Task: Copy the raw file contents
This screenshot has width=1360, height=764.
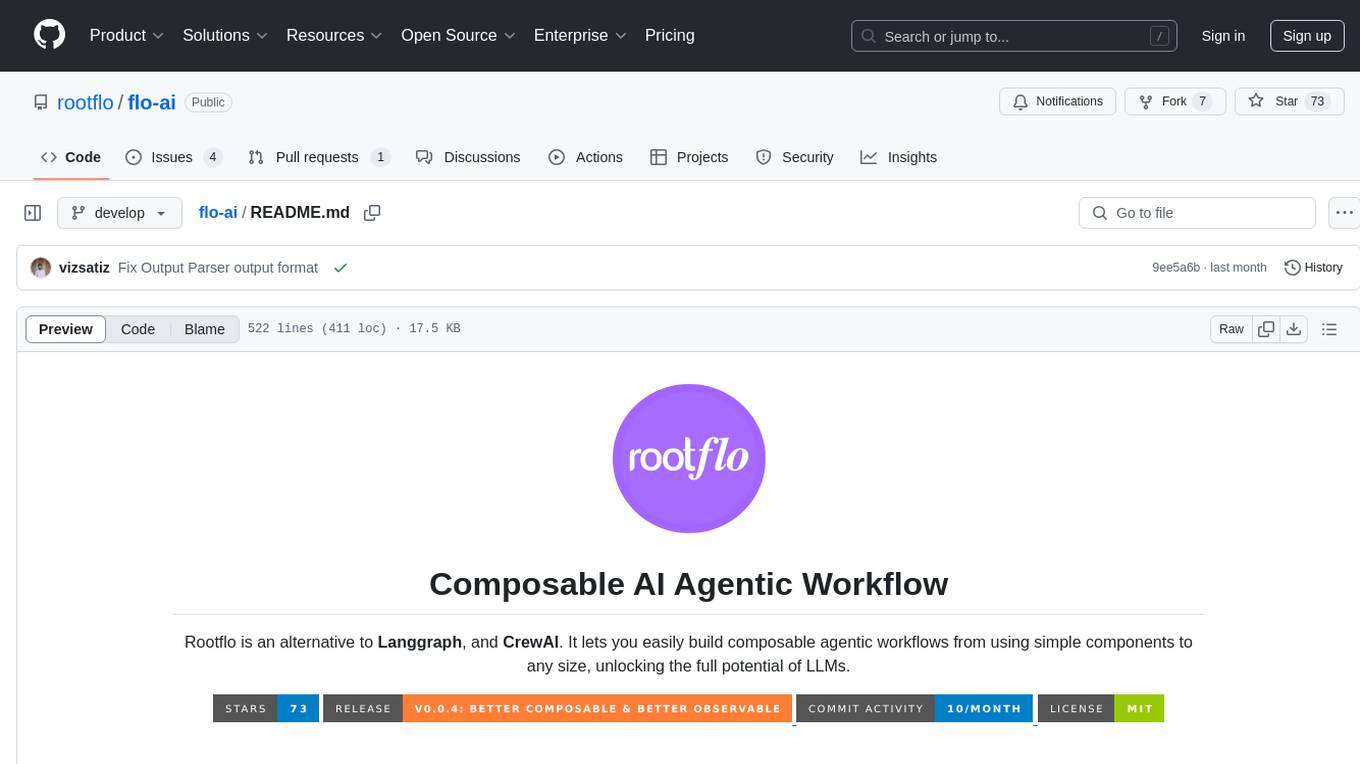Action: (1266, 329)
